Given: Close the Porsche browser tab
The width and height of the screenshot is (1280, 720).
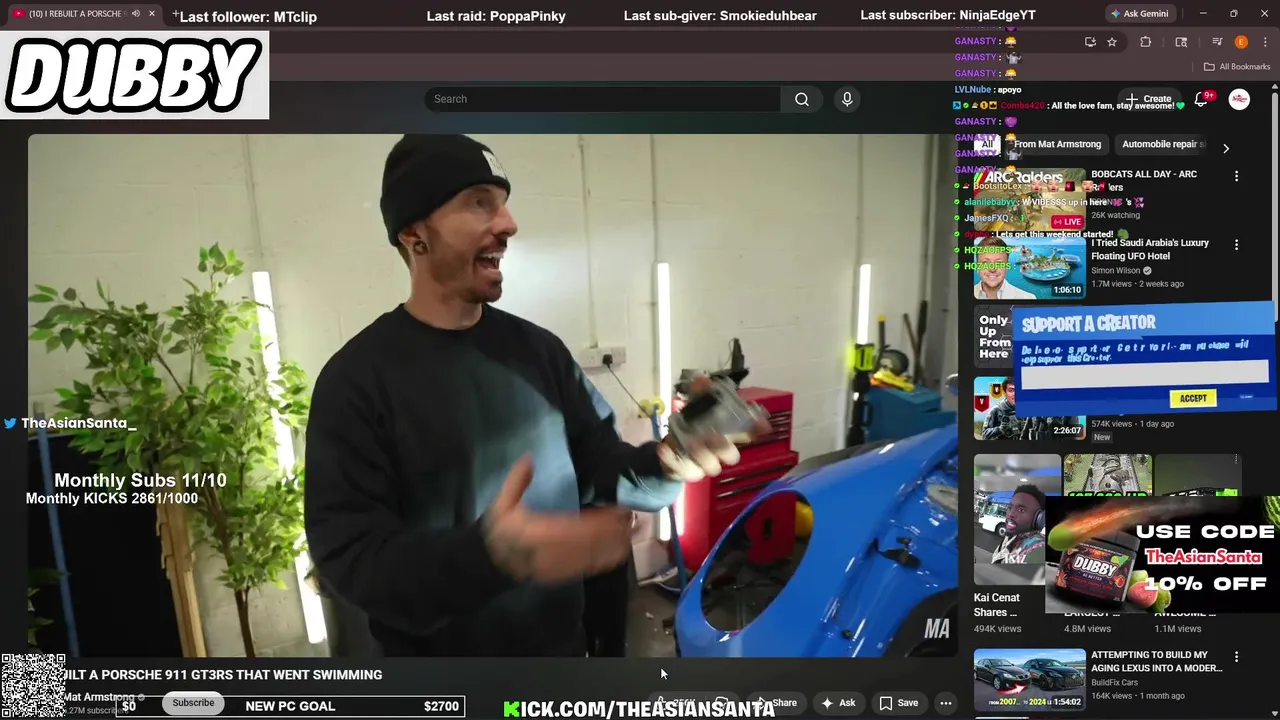Looking at the screenshot, I should point(152,14).
